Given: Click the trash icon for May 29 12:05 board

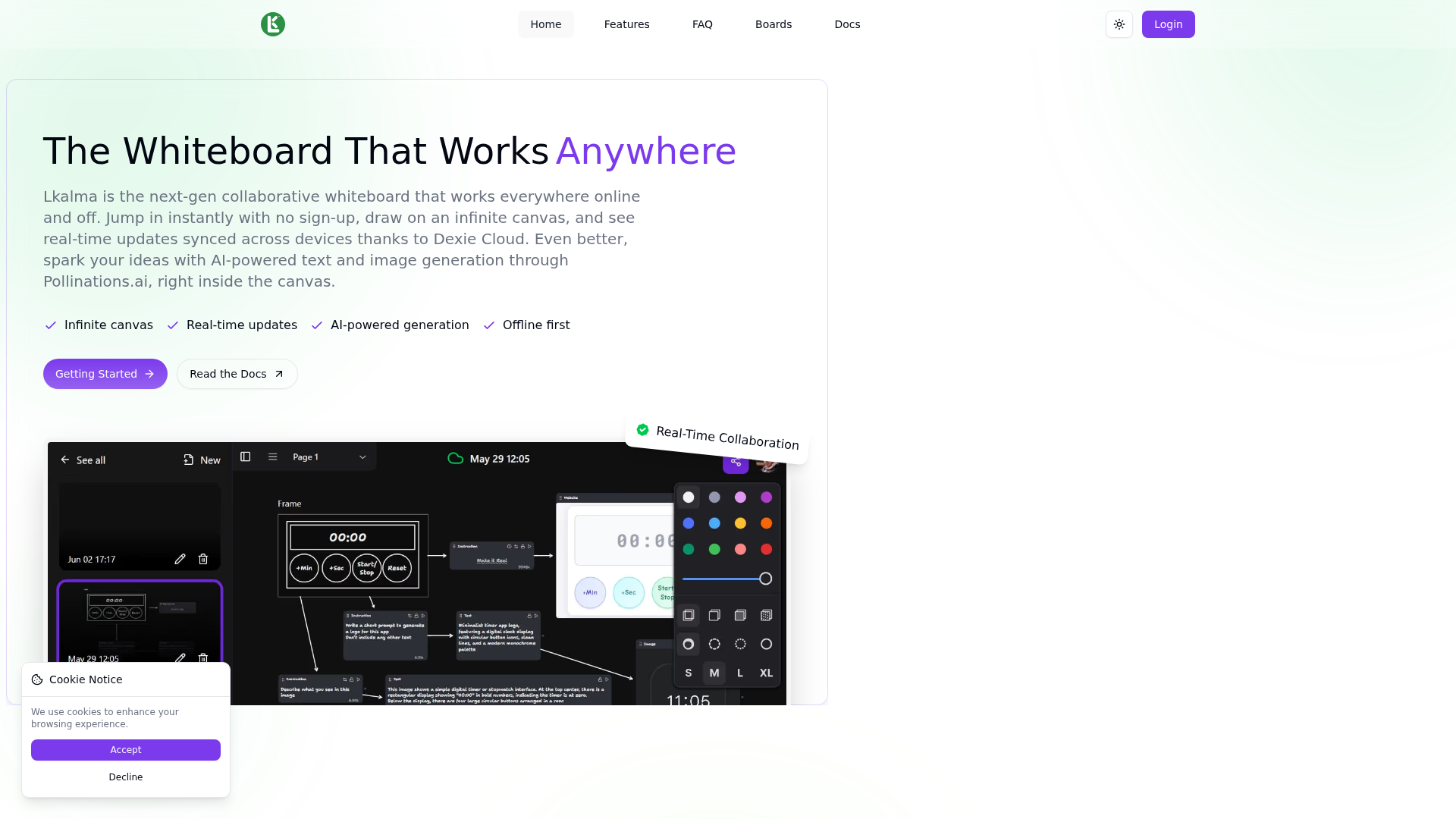Looking at the screenshot, I should 203,657.
